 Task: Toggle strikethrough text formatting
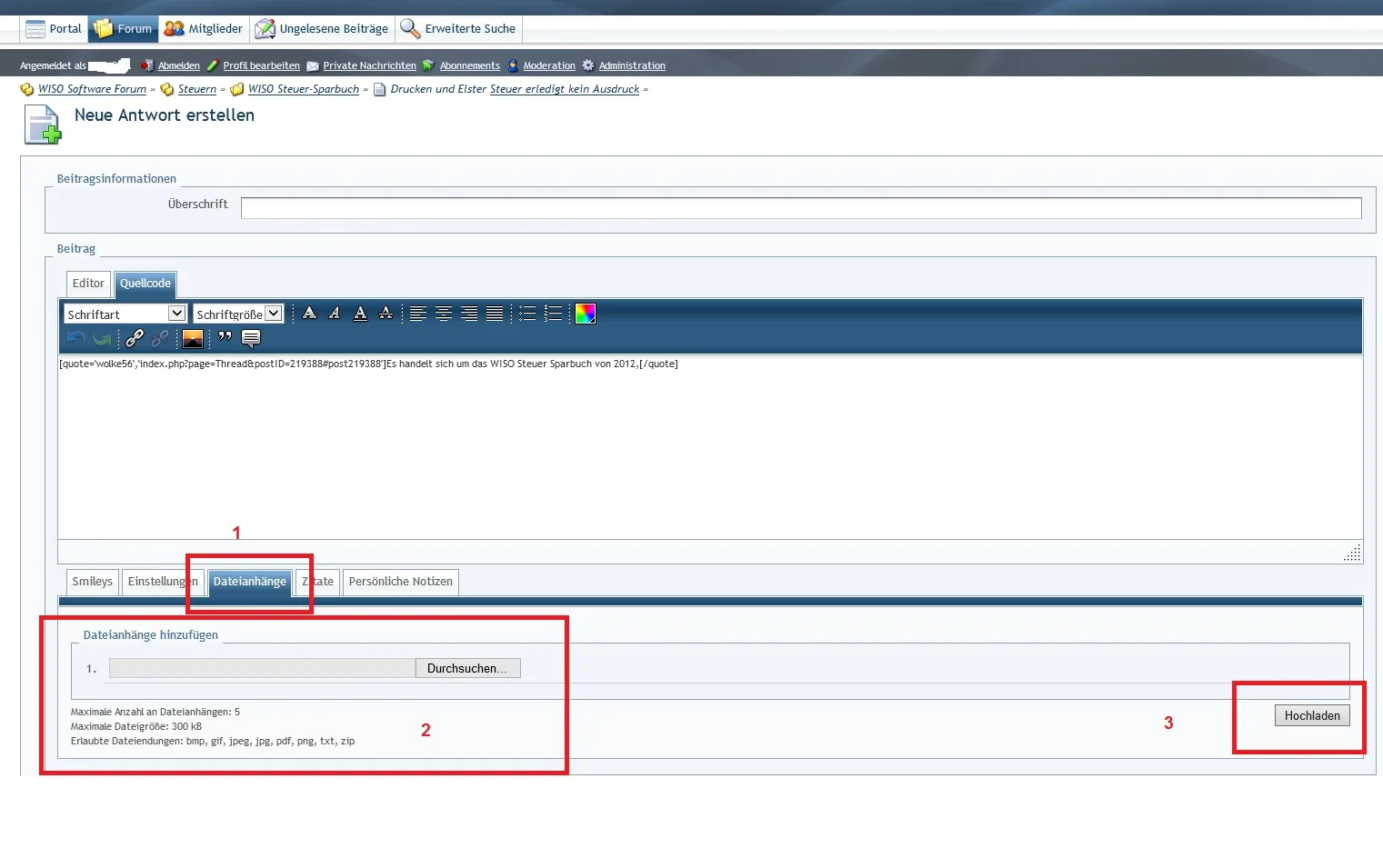[386, 314]
